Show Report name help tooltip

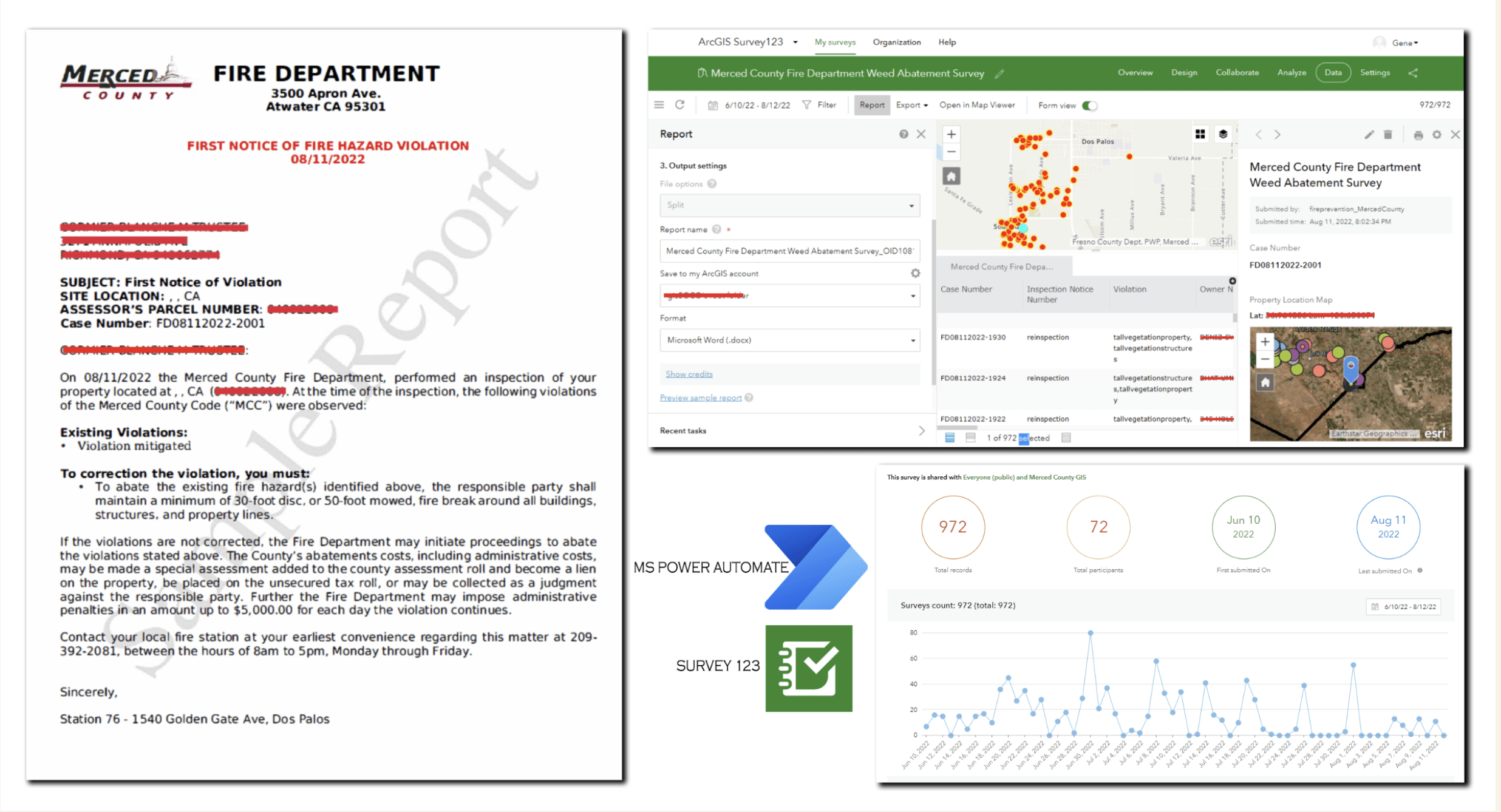[x=716, y=229]
